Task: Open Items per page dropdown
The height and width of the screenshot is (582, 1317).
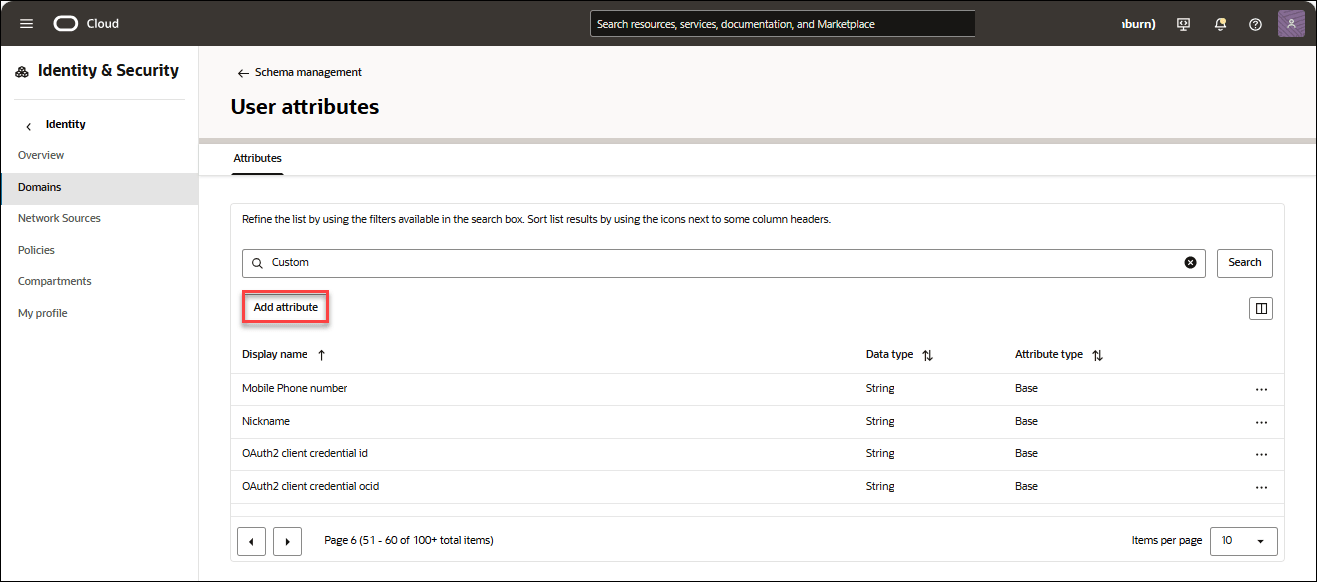Action: pyautogui.click(x=1243, y=540)
